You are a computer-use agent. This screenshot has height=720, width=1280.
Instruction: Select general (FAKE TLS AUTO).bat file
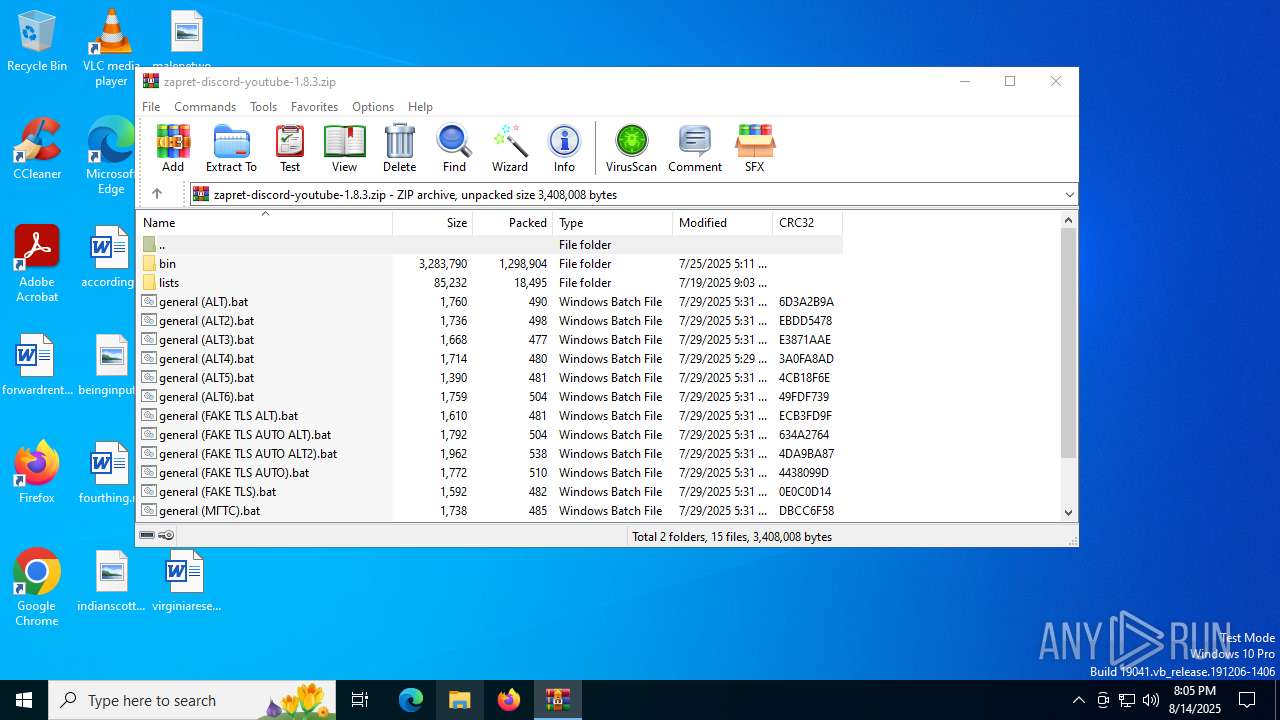coord(490,472)
